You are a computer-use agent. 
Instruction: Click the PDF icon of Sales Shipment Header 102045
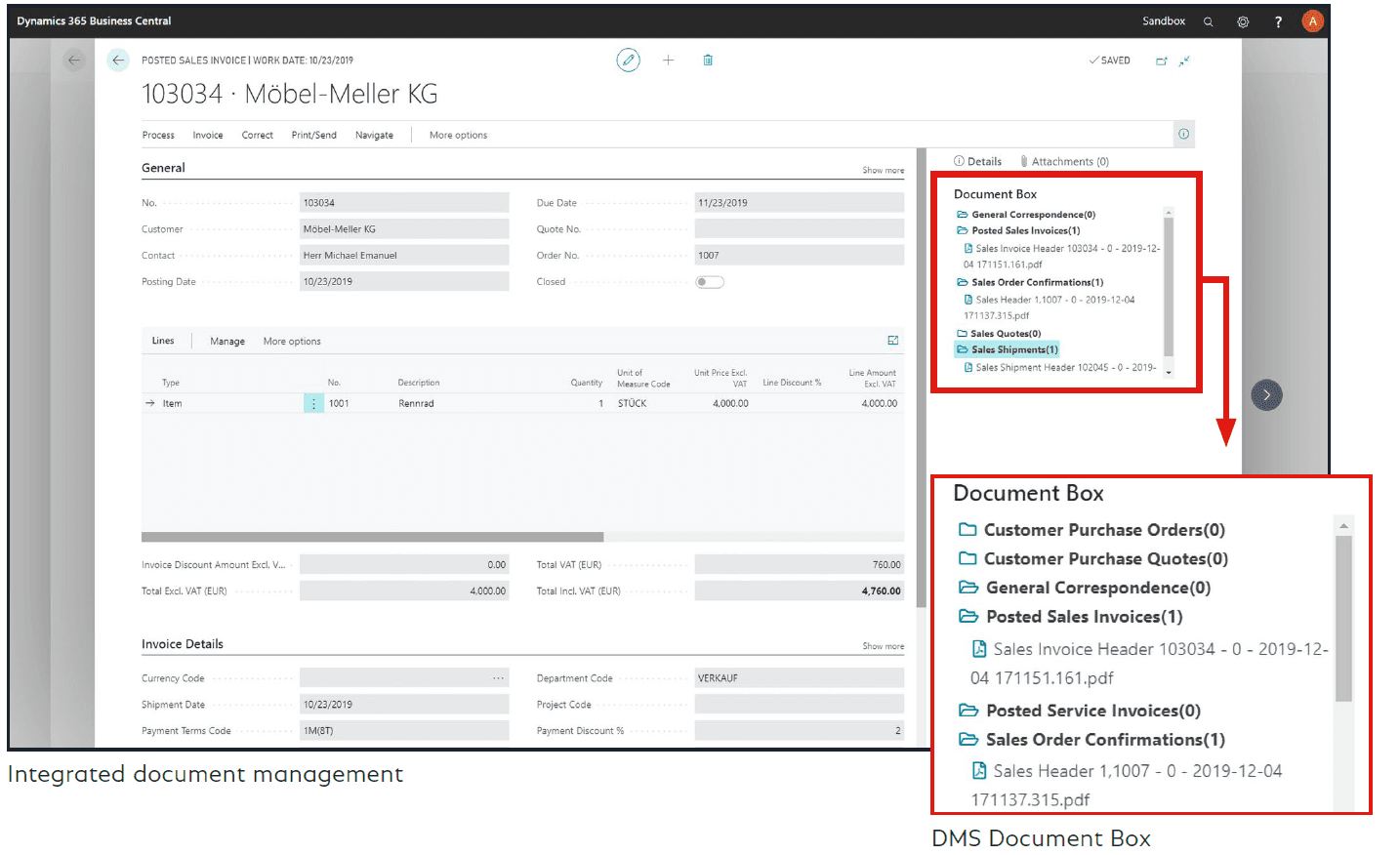tap(968, 368)
